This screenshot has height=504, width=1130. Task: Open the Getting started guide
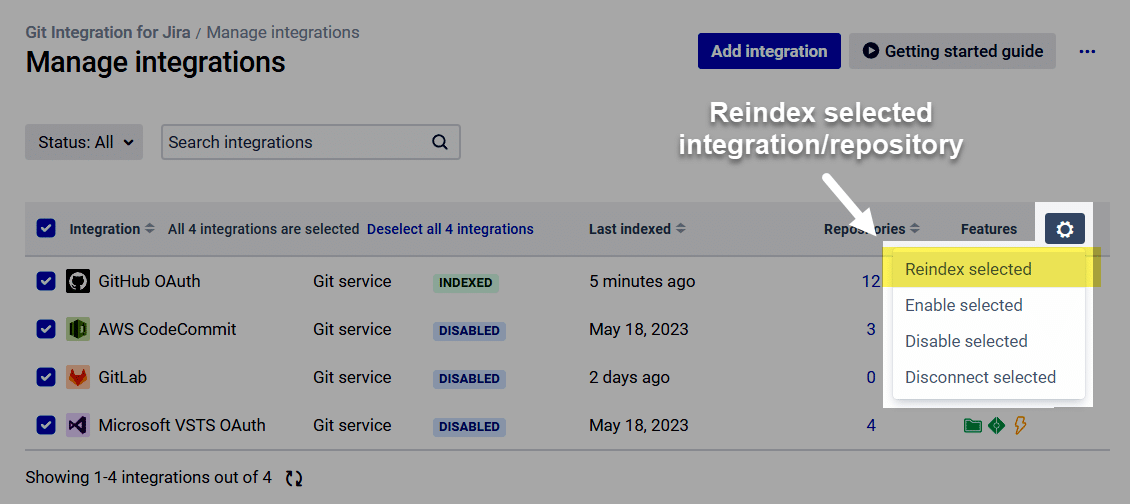pos(952,51)
